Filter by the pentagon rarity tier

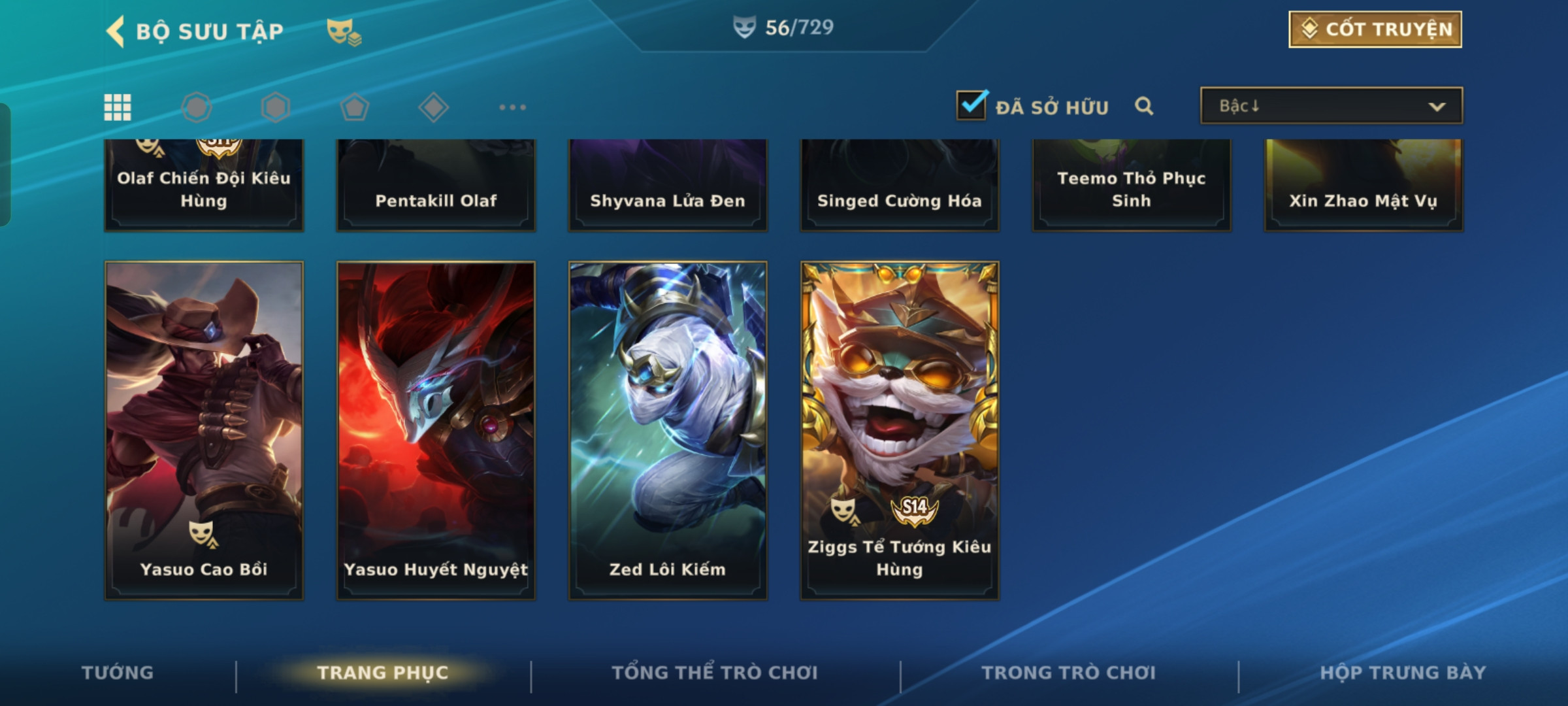[x=355, y=107]
